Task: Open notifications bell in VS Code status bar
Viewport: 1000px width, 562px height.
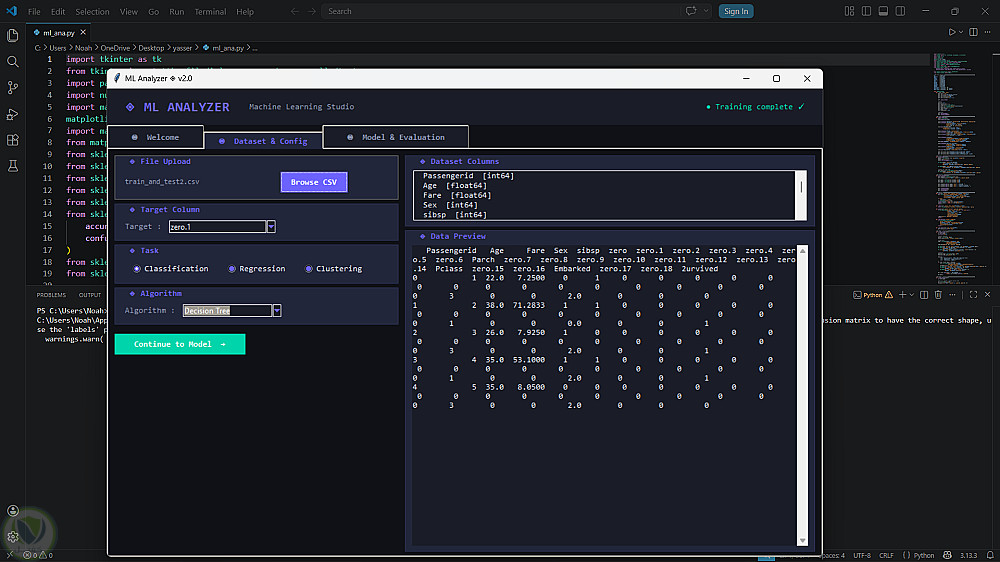Action: [990, 556]
